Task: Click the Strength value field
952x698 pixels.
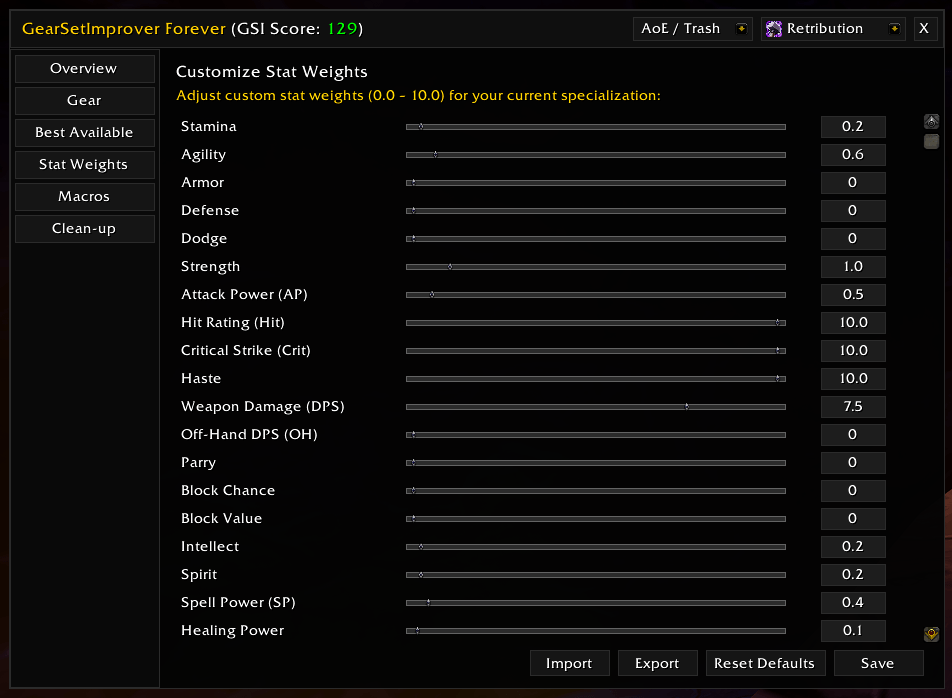Action: [x=853, y=266]
